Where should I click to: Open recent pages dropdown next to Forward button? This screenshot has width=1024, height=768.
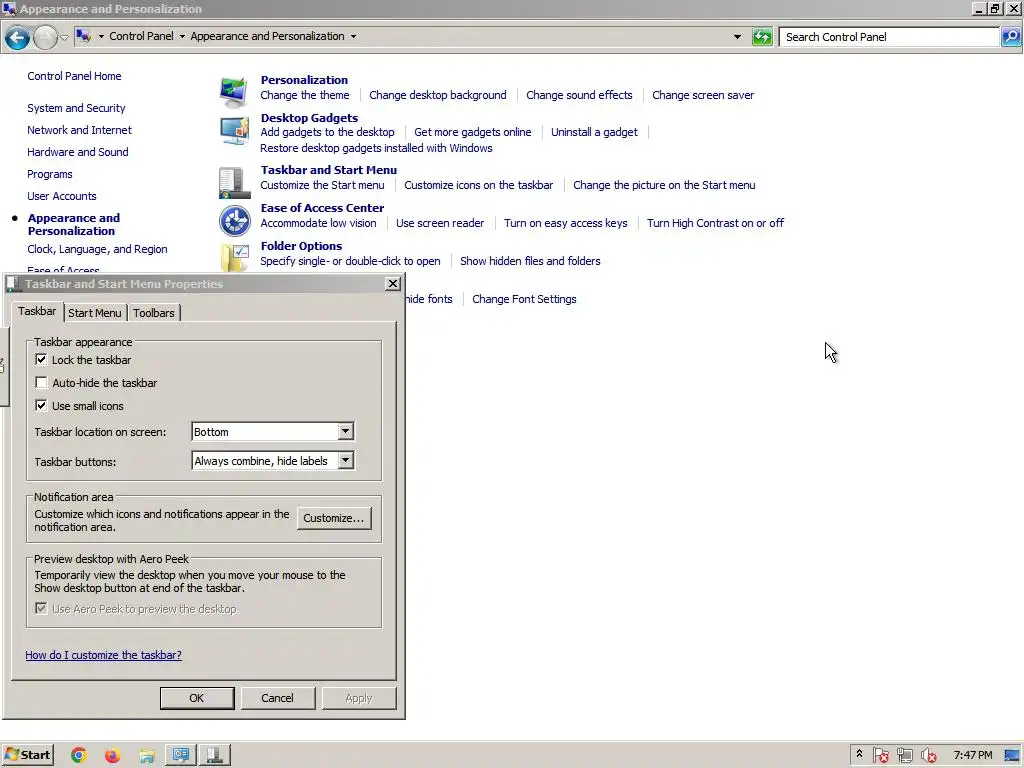tap(64, 37)
